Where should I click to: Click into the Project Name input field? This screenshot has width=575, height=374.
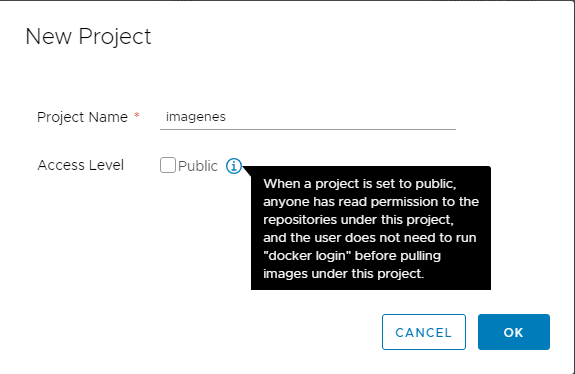[x=308, y=117]
